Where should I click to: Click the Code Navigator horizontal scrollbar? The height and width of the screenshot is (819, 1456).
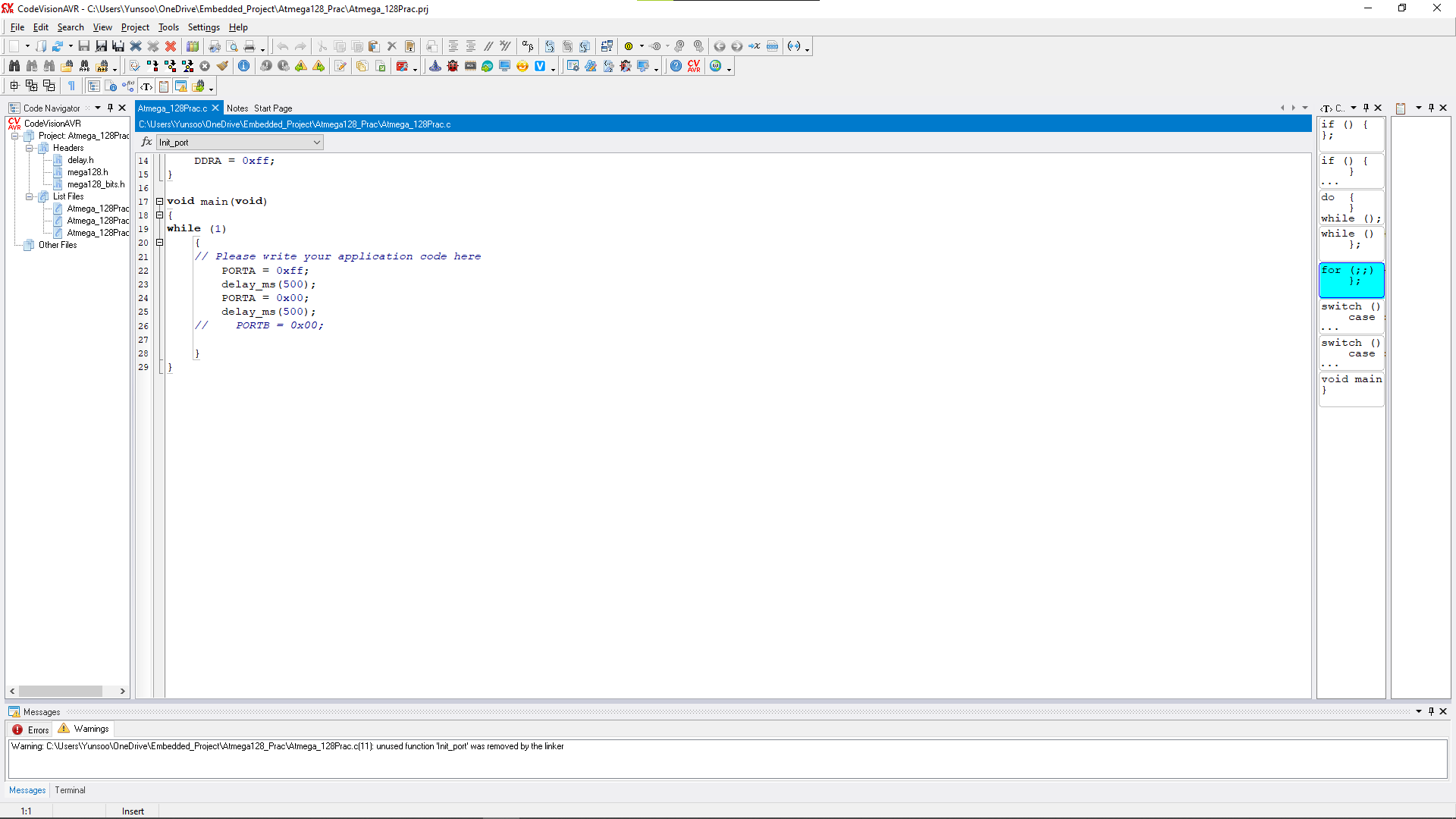61,691
